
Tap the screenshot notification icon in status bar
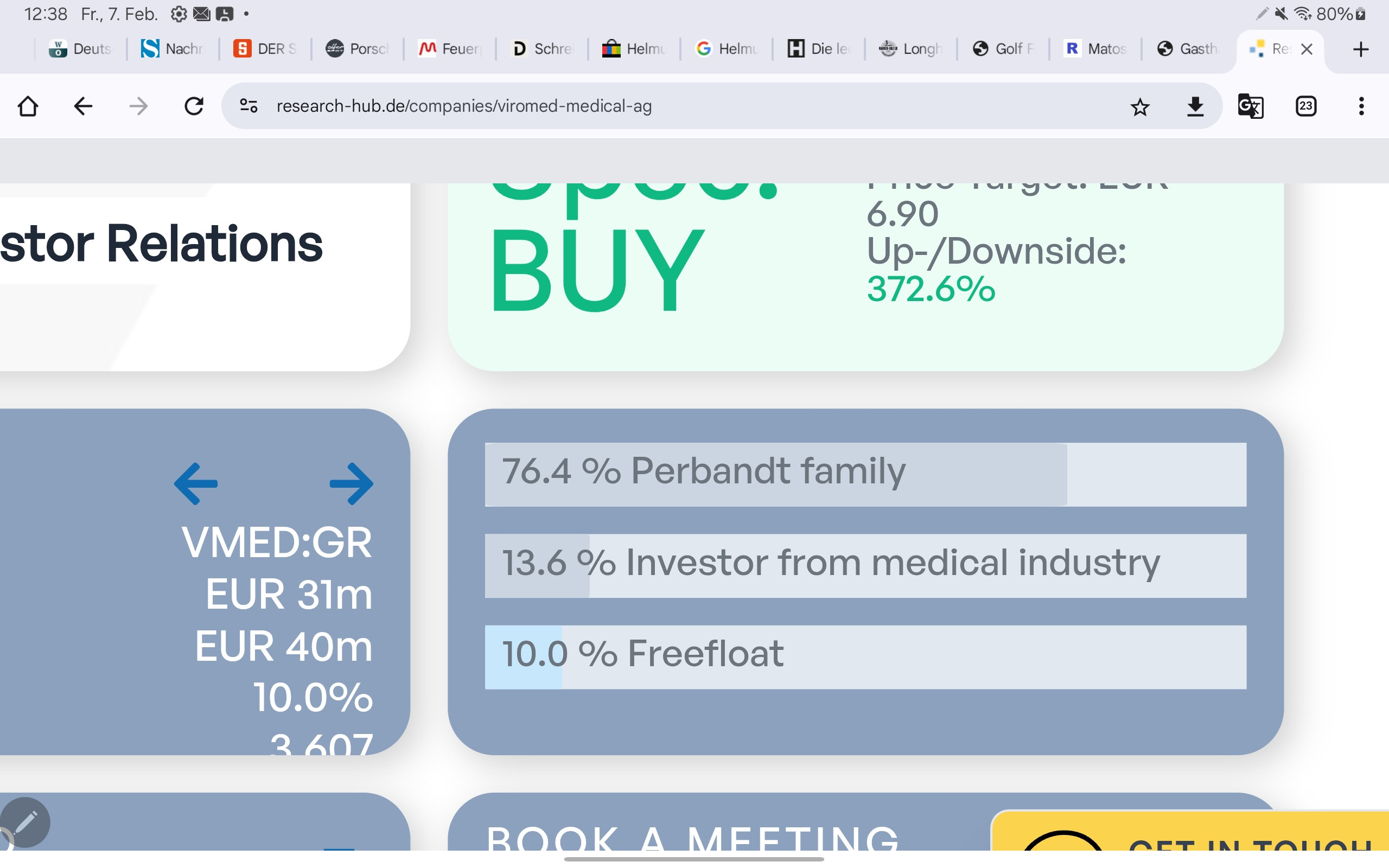click(225, 14)
